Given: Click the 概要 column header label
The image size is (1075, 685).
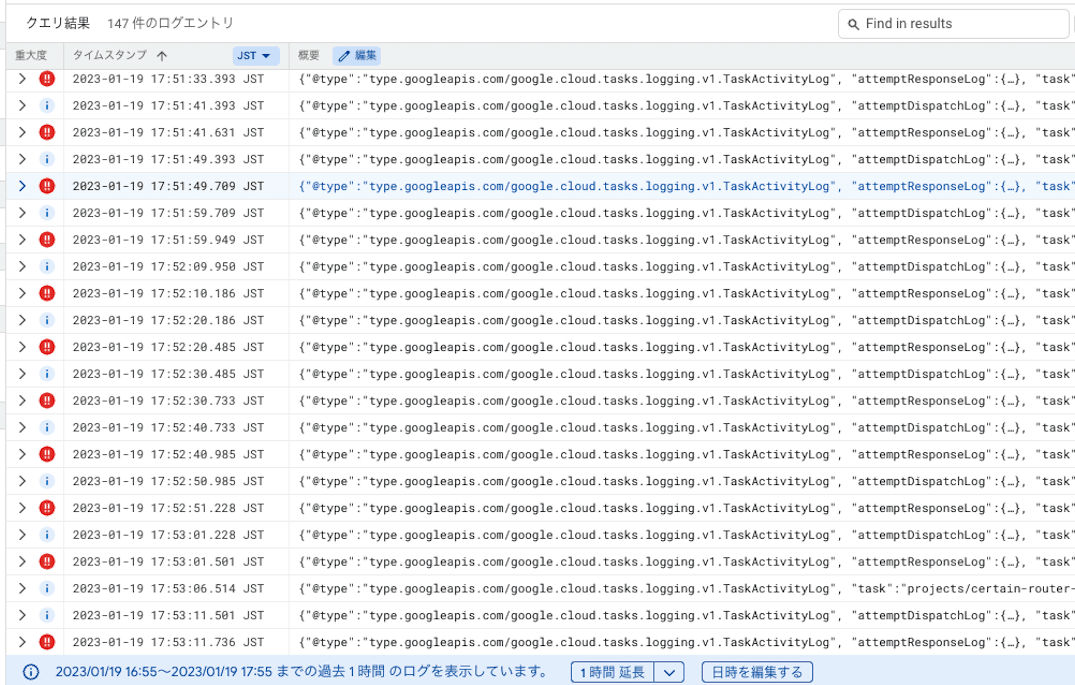Looking at the screenshot, I should [309, 56].
